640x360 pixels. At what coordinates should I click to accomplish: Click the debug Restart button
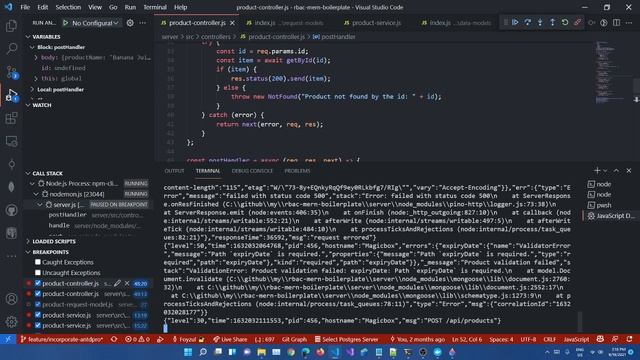565,22
